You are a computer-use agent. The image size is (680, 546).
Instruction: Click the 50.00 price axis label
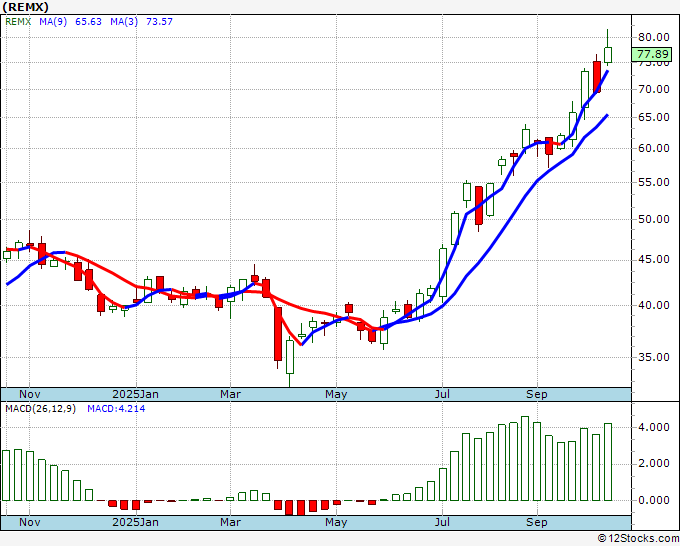[654, 219]
